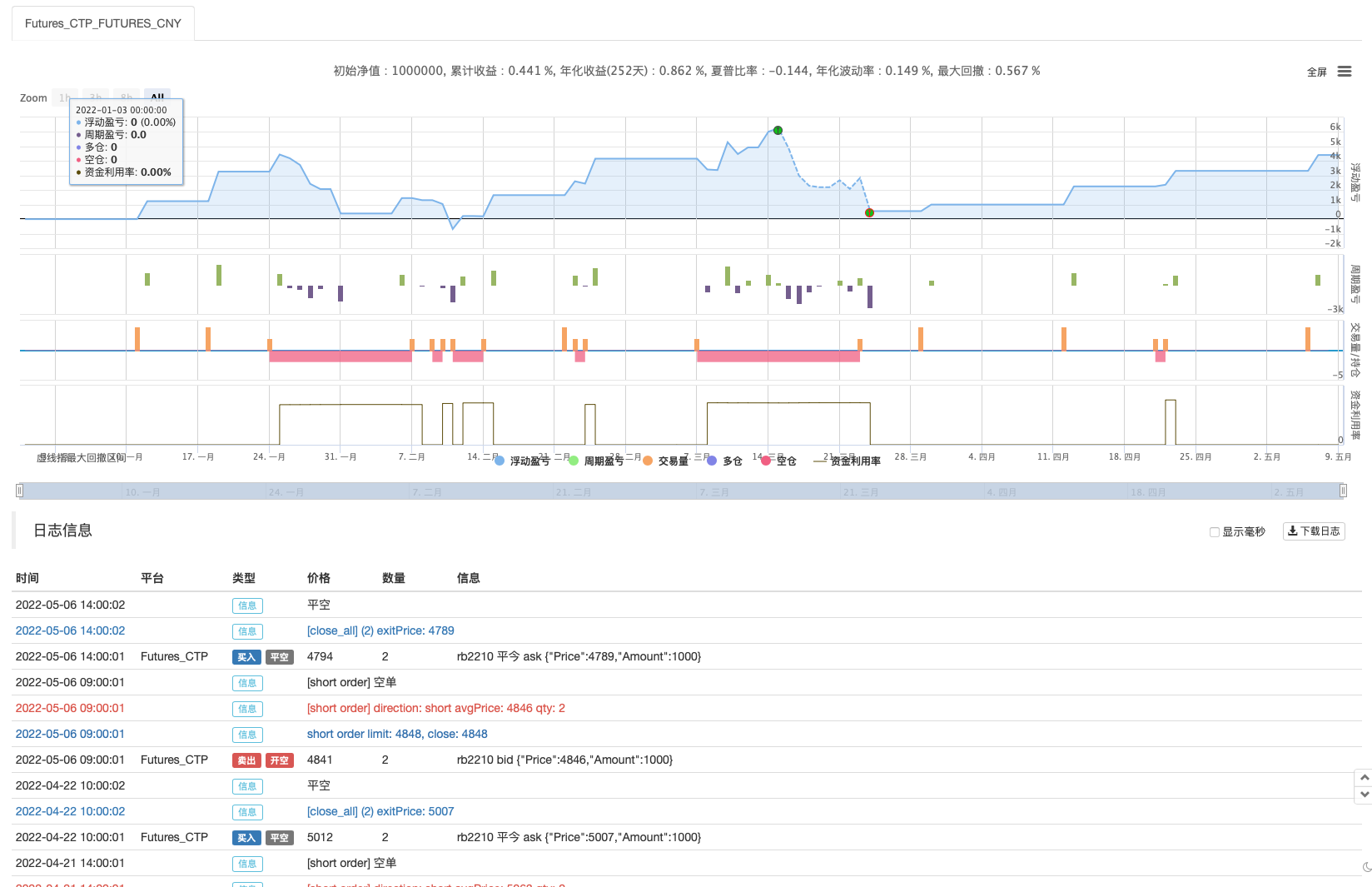
Task: Click 开空 badge in rb2210 bid row
Action: [x=280, y=760]
